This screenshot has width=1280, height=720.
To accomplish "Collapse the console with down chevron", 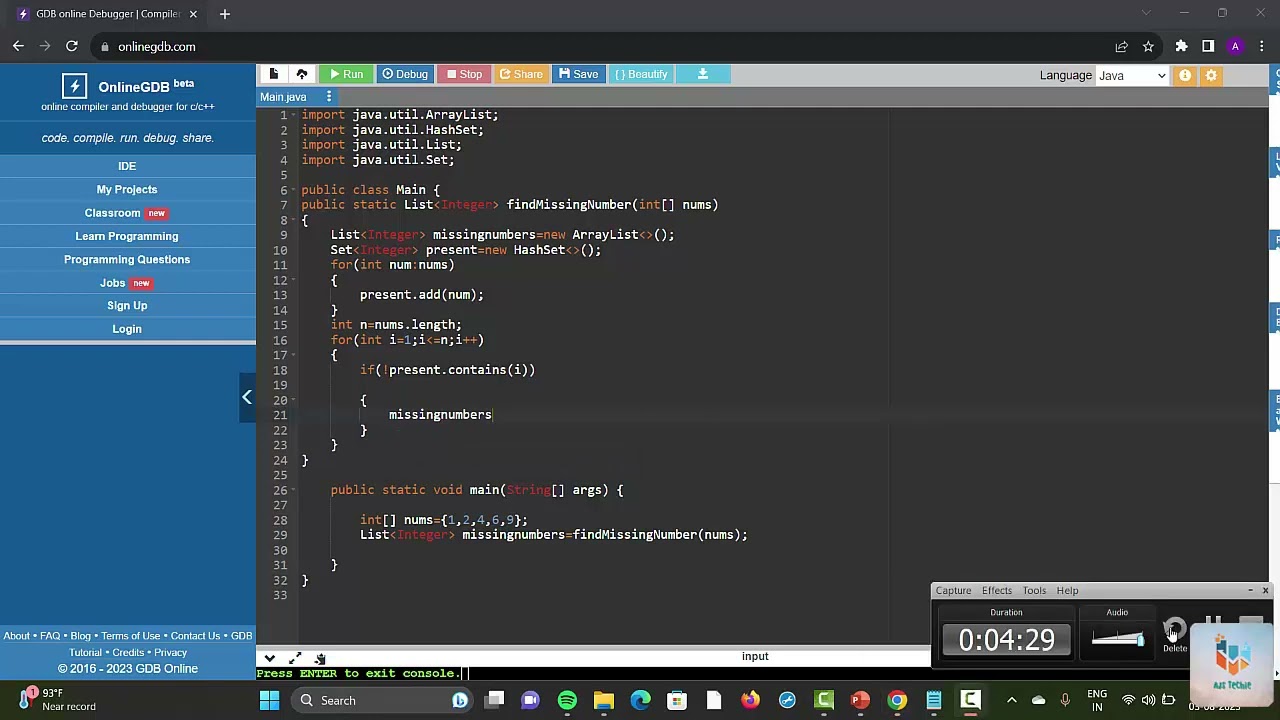I will [x=269, y=658].
